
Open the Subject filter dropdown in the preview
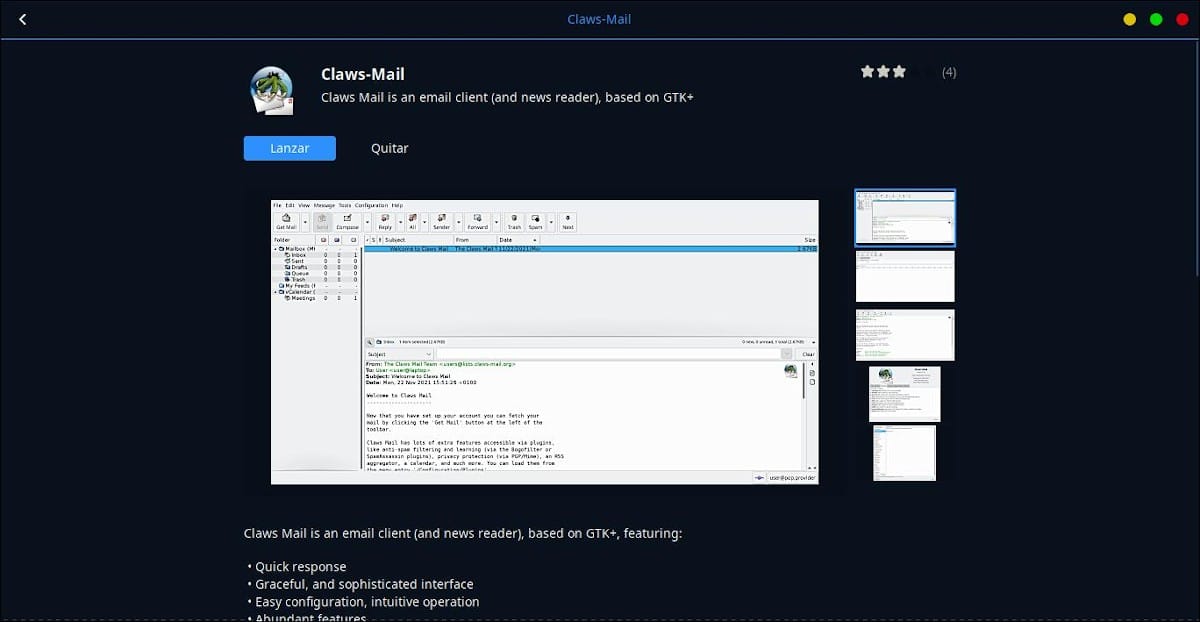pyautogui.click(x=399, y=354)
